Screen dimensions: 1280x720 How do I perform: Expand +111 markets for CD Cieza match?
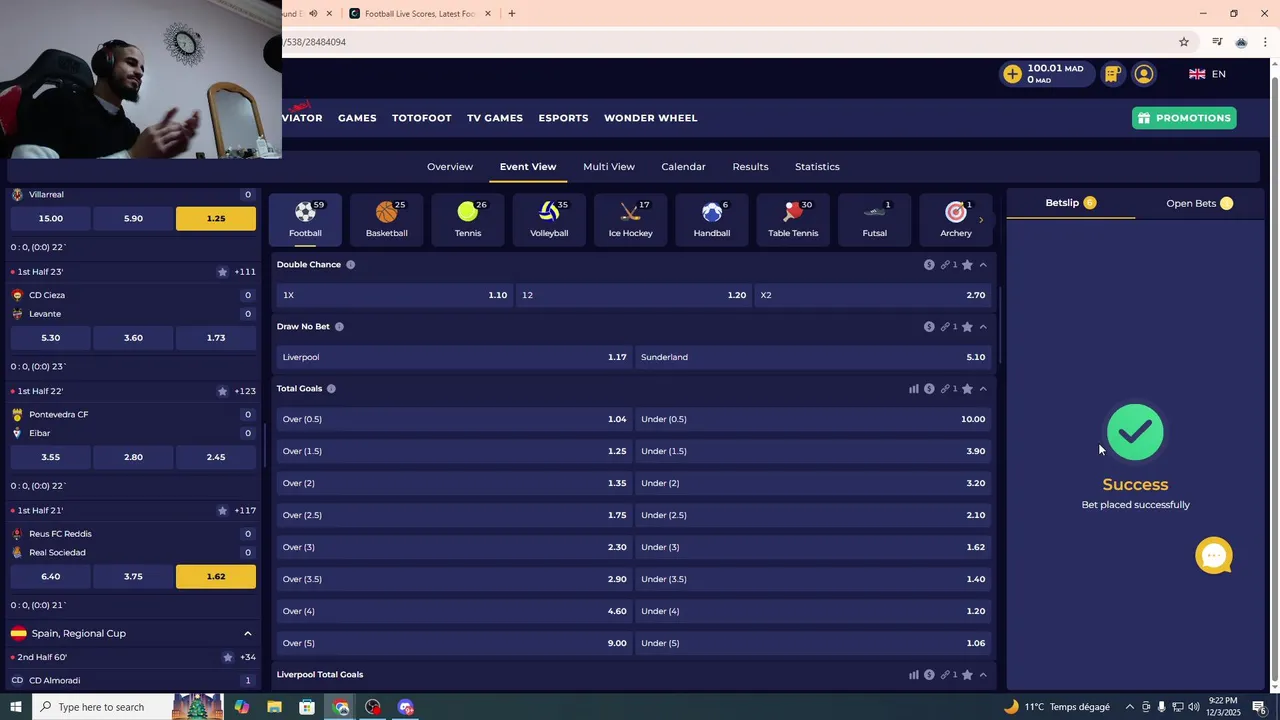pyautogui.click(x=245, y=272)
